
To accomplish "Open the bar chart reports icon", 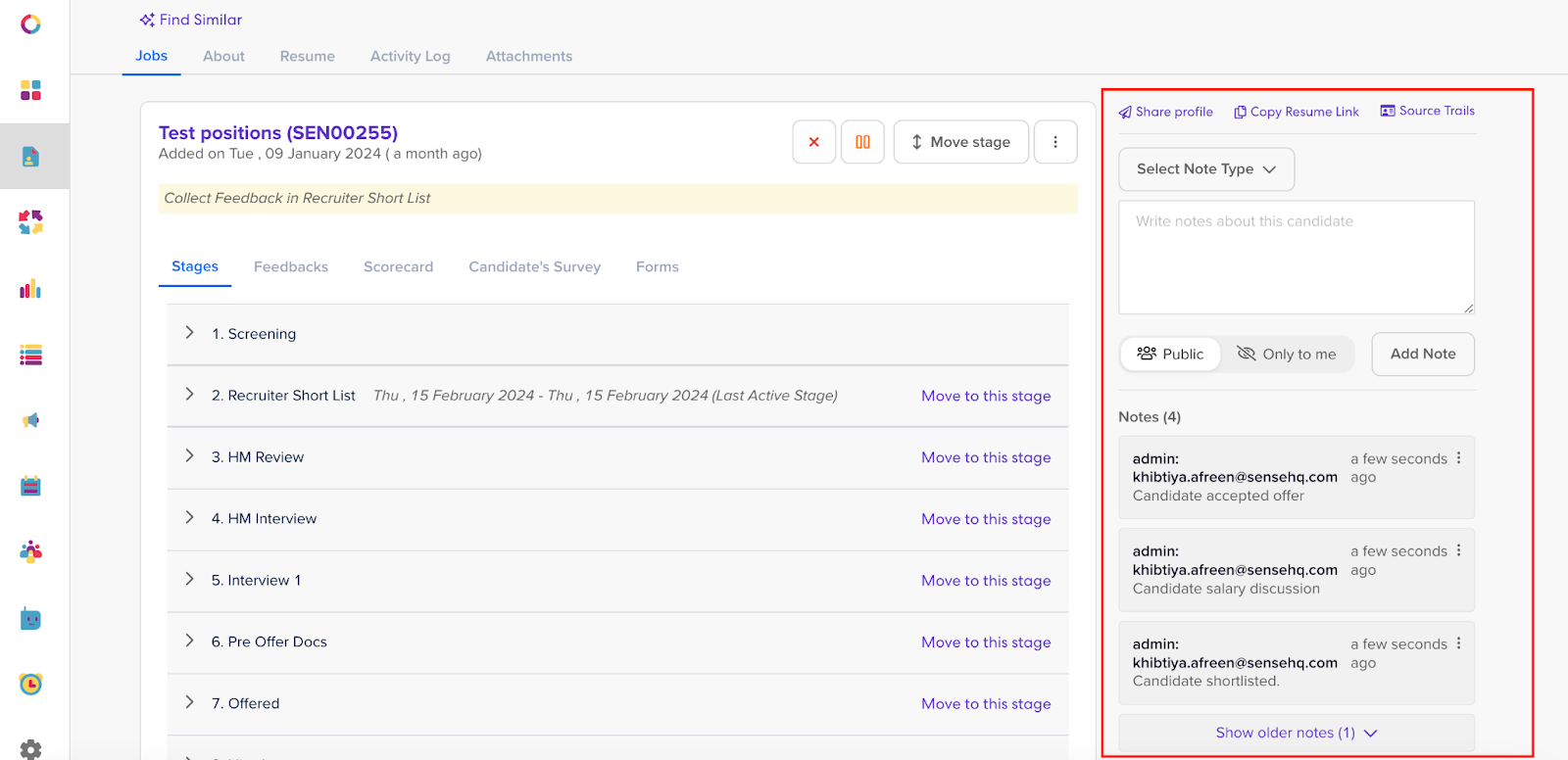I will point(30,288).
